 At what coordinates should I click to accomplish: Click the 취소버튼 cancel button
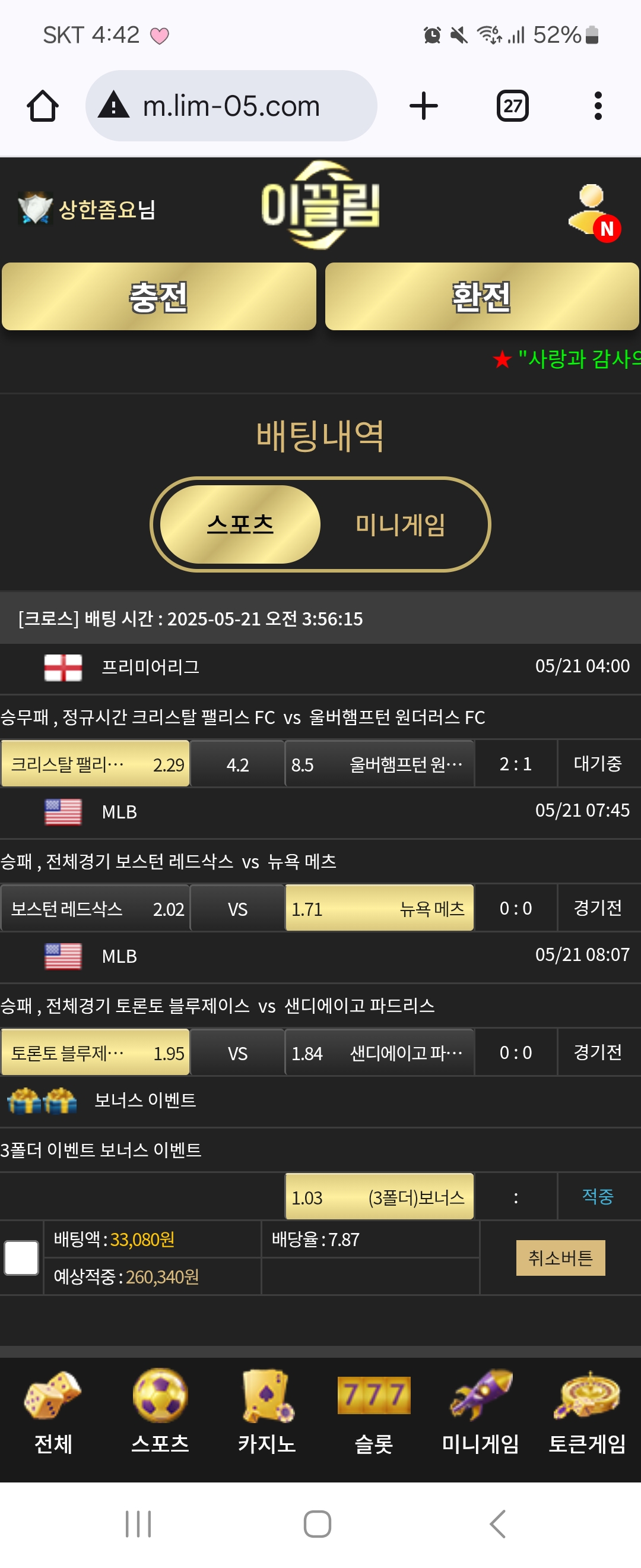(560, 1257)
